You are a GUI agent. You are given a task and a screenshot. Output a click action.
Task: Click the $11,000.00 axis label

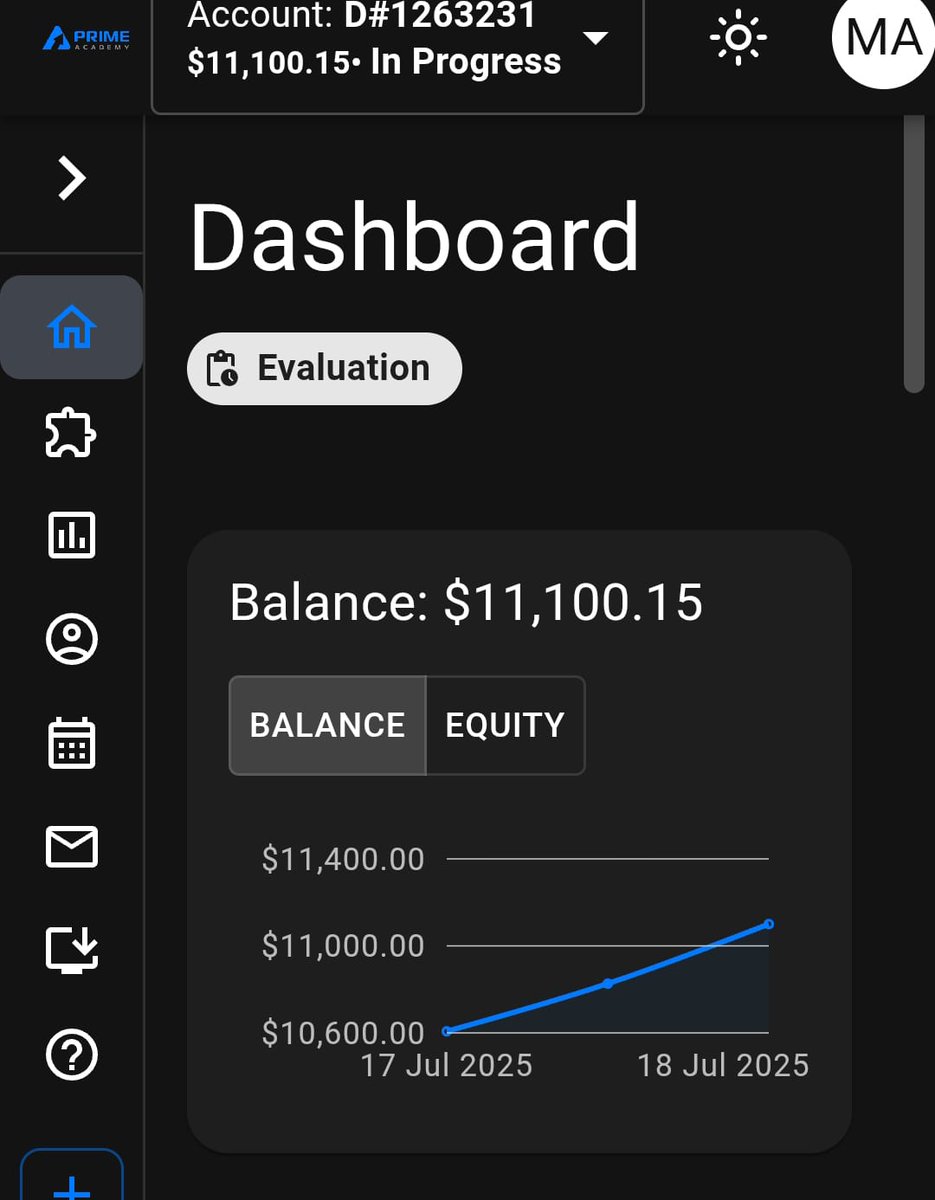tap(343, 945)
